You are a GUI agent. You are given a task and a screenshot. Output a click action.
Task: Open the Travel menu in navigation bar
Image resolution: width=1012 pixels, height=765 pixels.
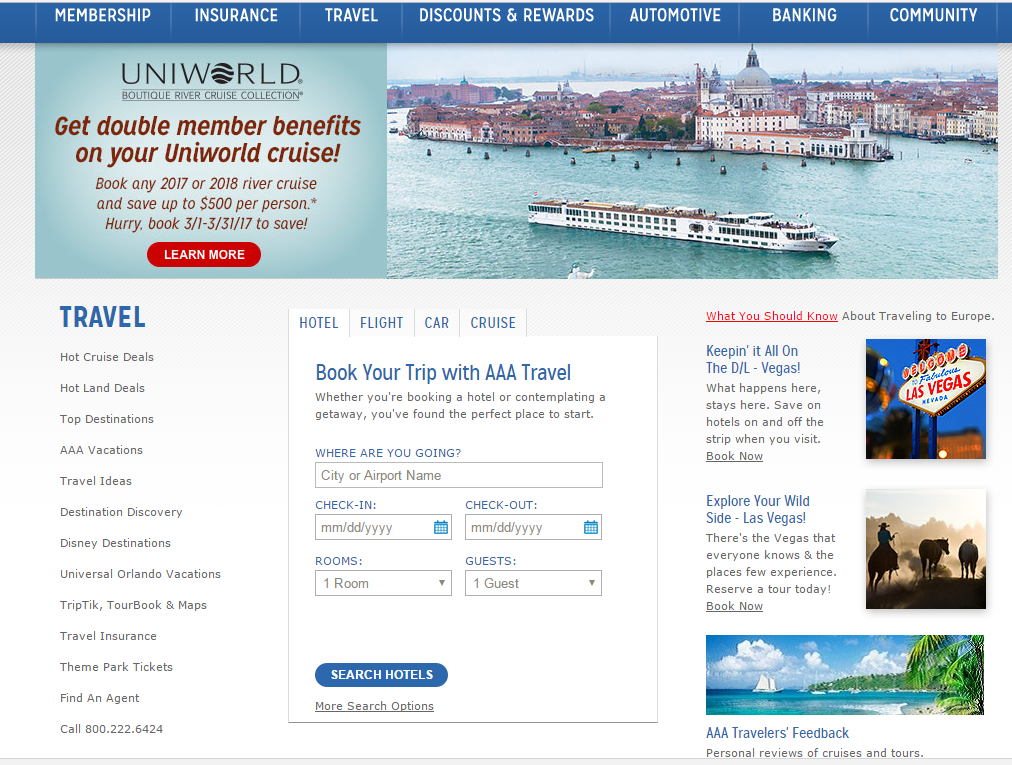[x=351, y=15]
